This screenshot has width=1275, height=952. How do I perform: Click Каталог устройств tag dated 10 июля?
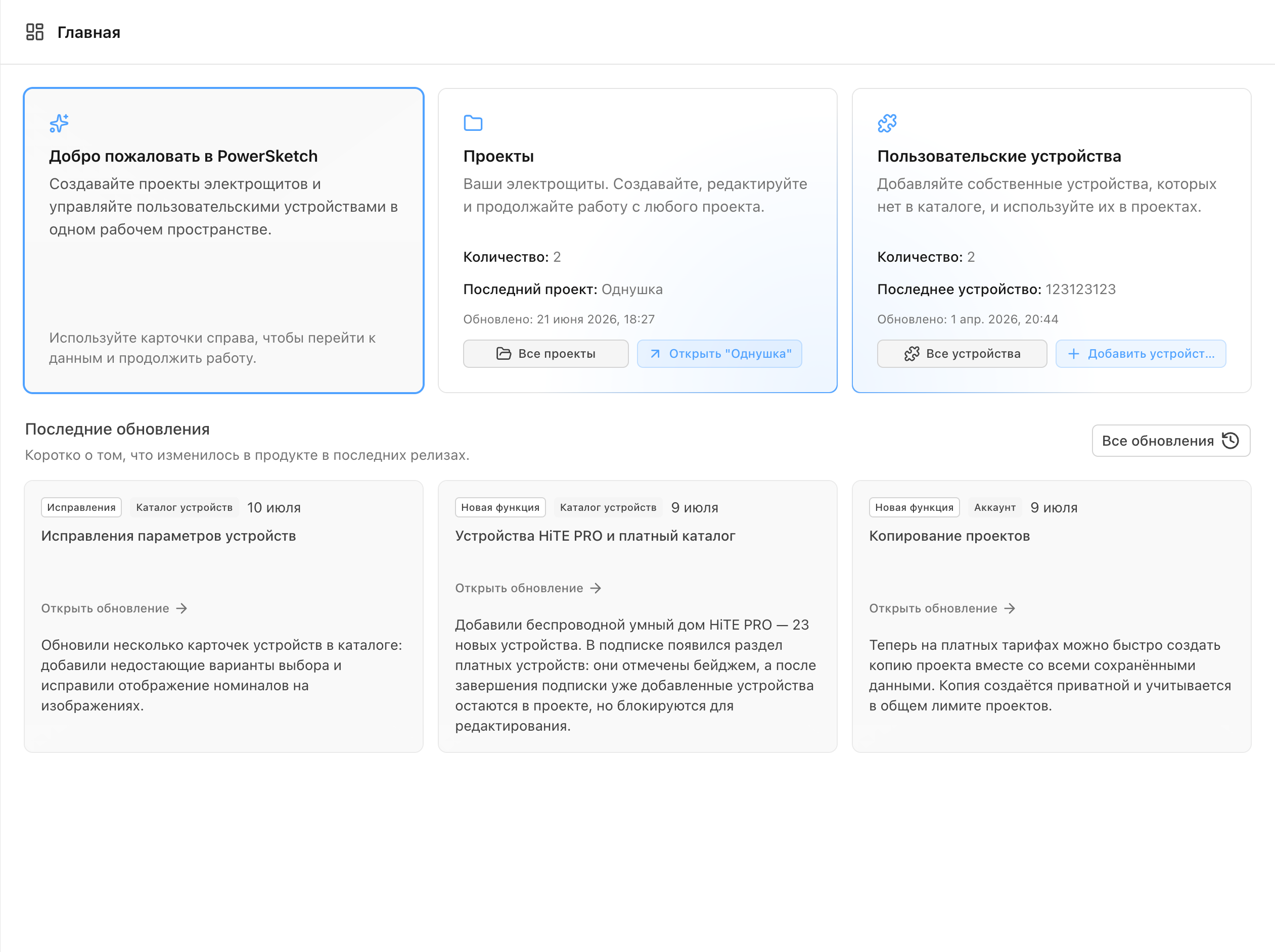pyautogui.click(x=185, y=508)
